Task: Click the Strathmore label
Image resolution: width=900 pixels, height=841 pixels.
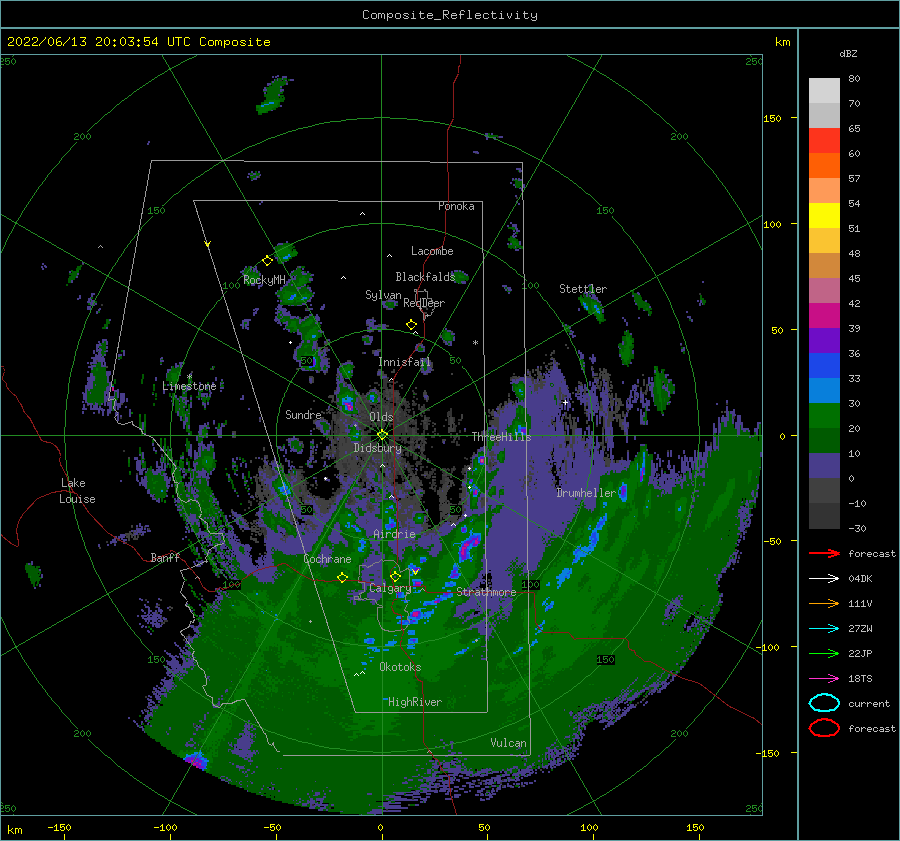Action: [x=486, y=592]
